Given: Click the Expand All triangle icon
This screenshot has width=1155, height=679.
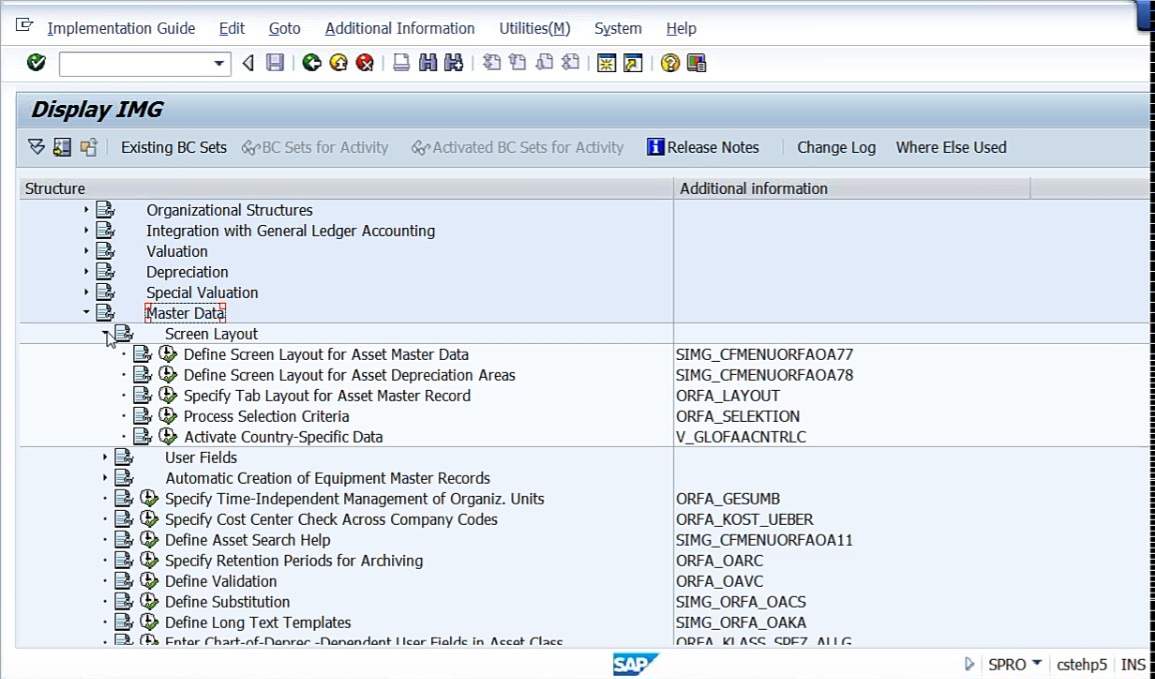Looking at the screenshot, I should point(36,147).
